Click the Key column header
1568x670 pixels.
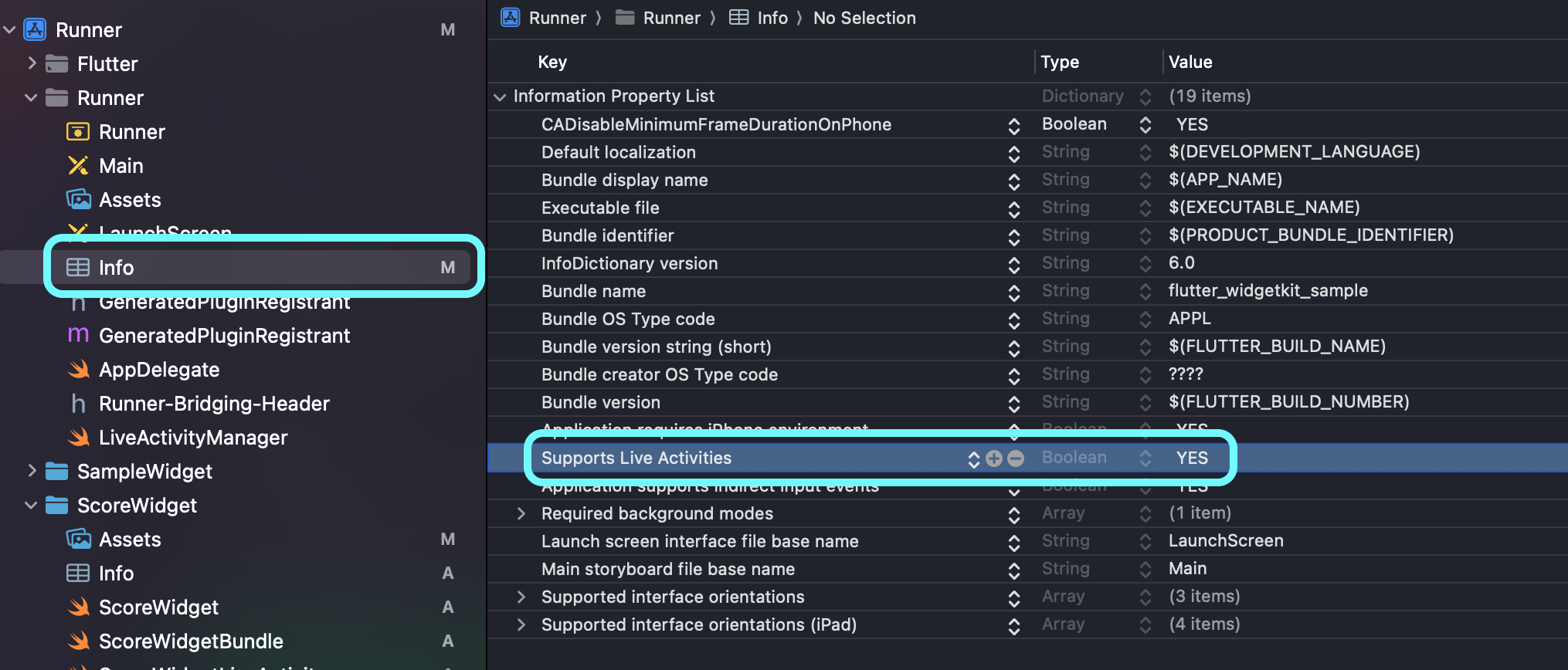[552, 62]
